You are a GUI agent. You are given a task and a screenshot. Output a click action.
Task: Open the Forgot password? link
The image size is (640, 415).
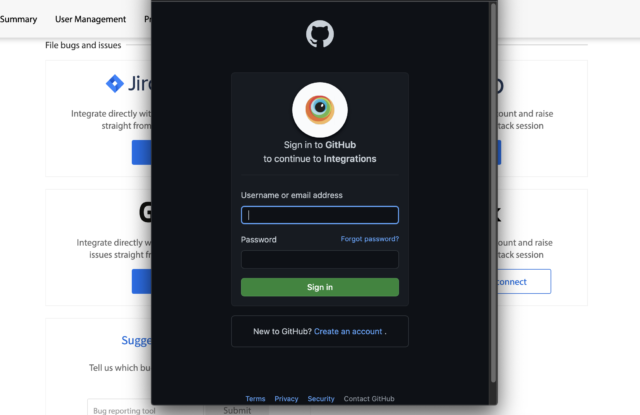(370, 239)
